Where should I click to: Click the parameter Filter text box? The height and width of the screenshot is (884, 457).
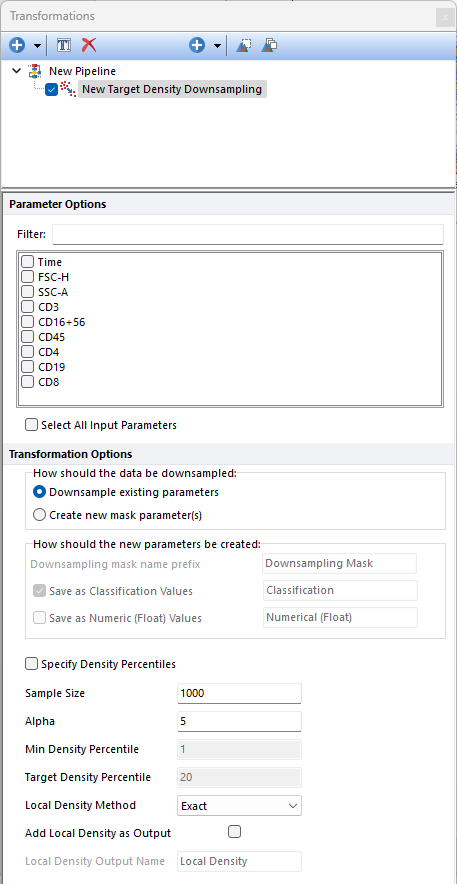click(248, 234)
